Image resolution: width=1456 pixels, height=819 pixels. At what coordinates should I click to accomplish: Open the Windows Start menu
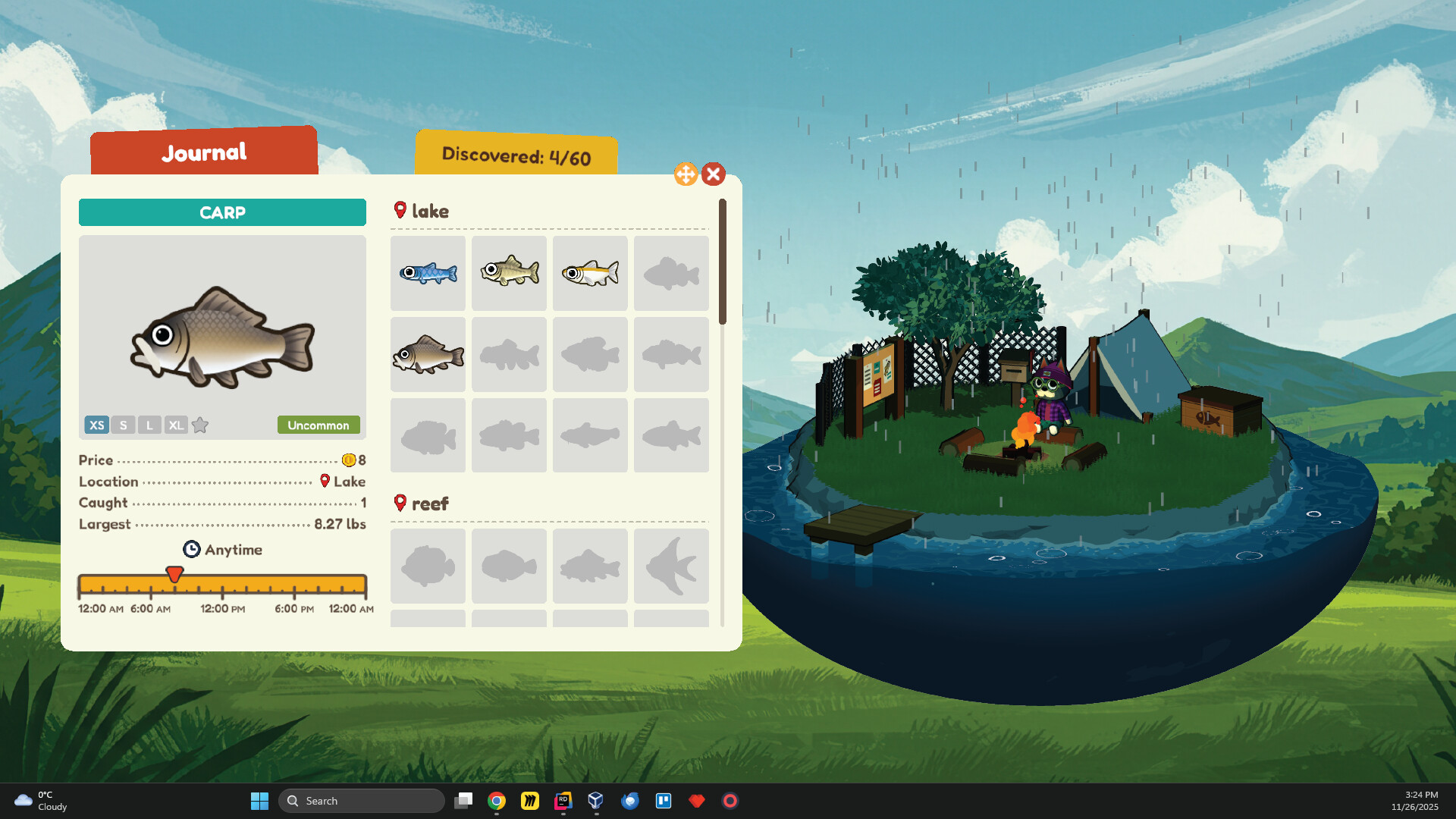click(259, 800)
